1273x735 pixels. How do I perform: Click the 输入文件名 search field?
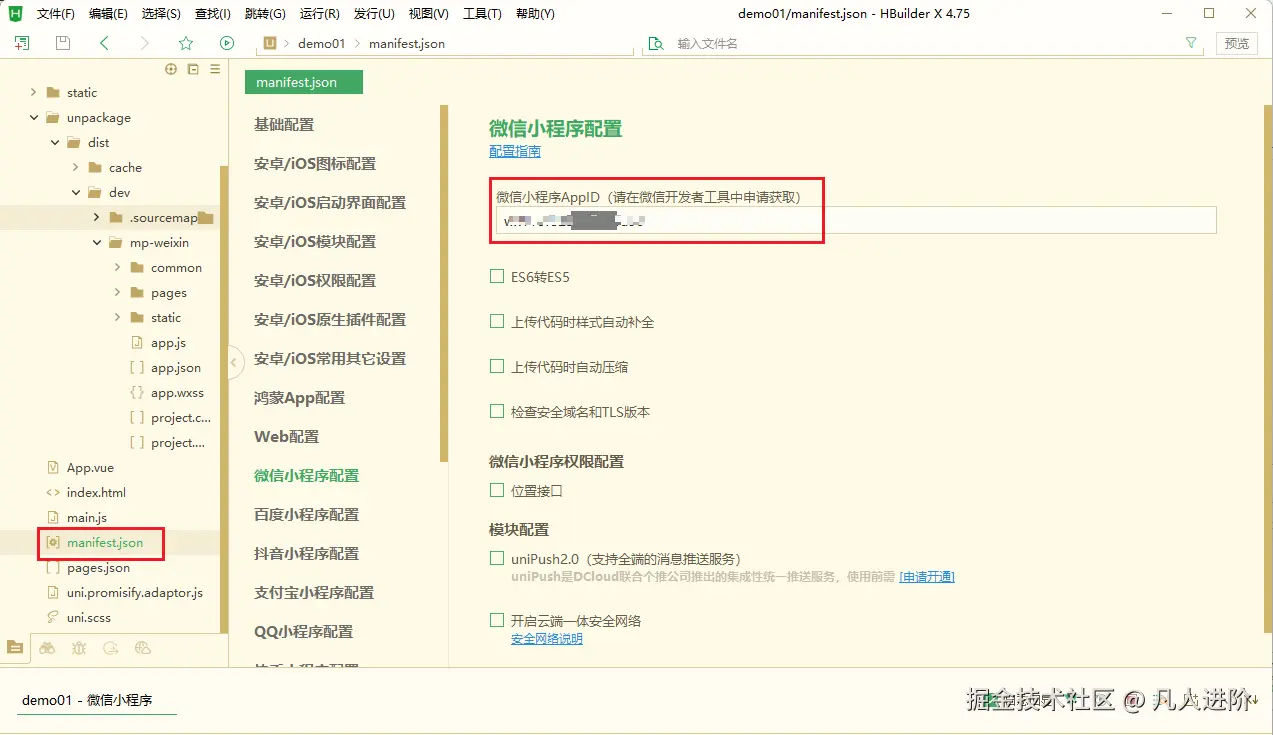coord(920,44)
